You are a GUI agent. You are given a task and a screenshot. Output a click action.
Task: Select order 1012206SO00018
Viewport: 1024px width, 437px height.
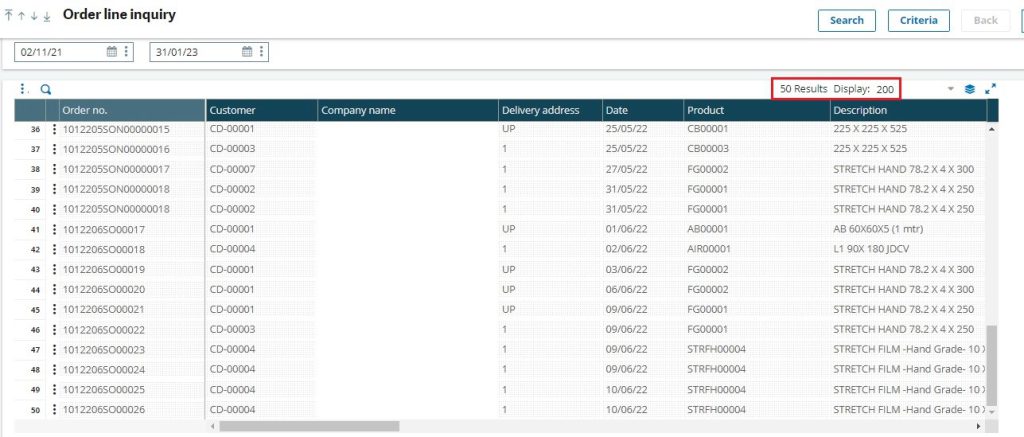pos(103,250)
